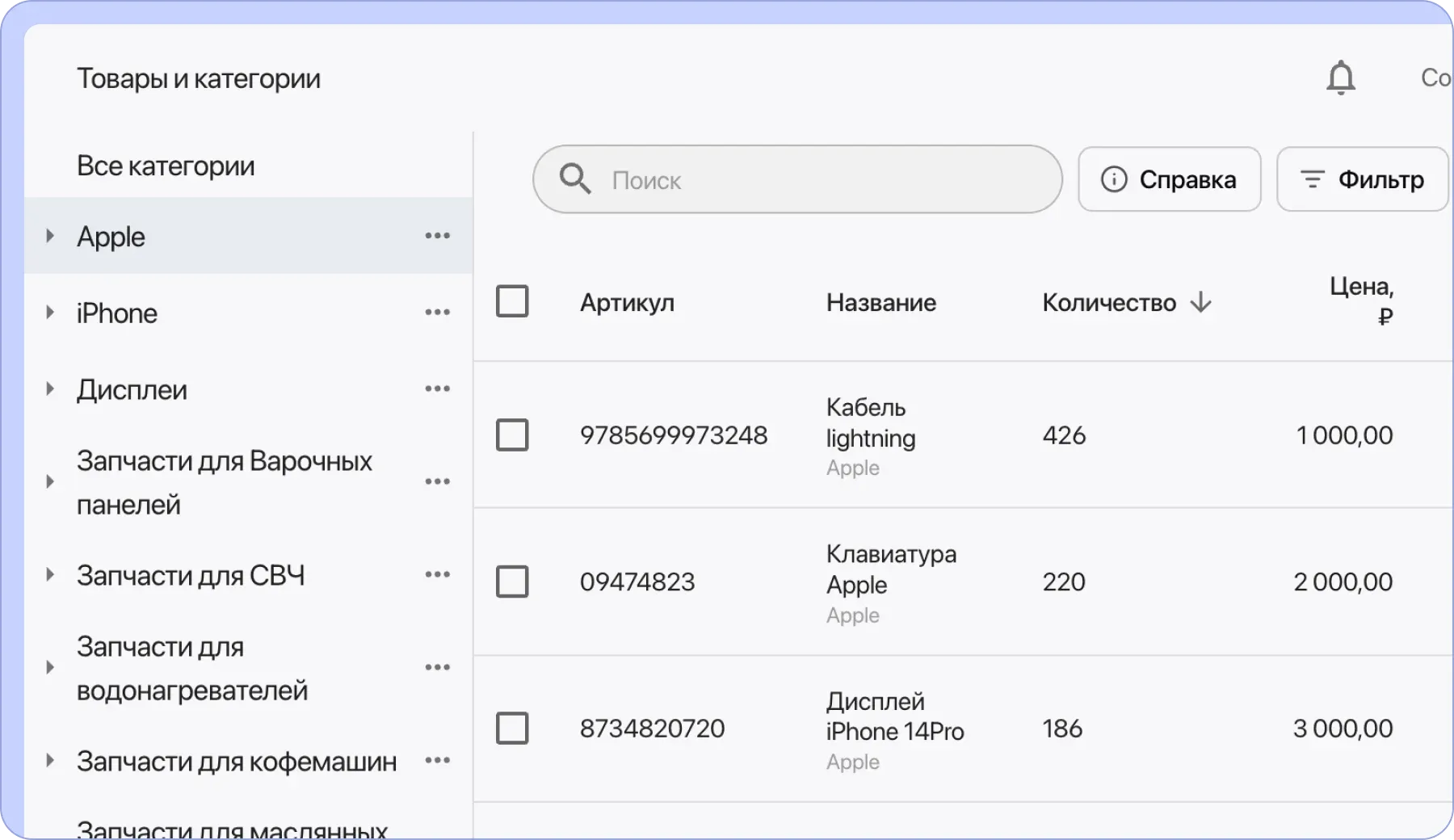This screenshot has height=840, width=1454.
Task: Expand Запчасти для водонагревателей category
Action: [x=50, y=667]
